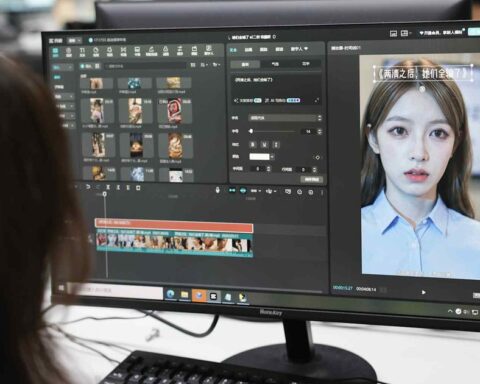Viewport: 480px width, 384px height.
Task: Play the preview video
Action: coord(423,292)
